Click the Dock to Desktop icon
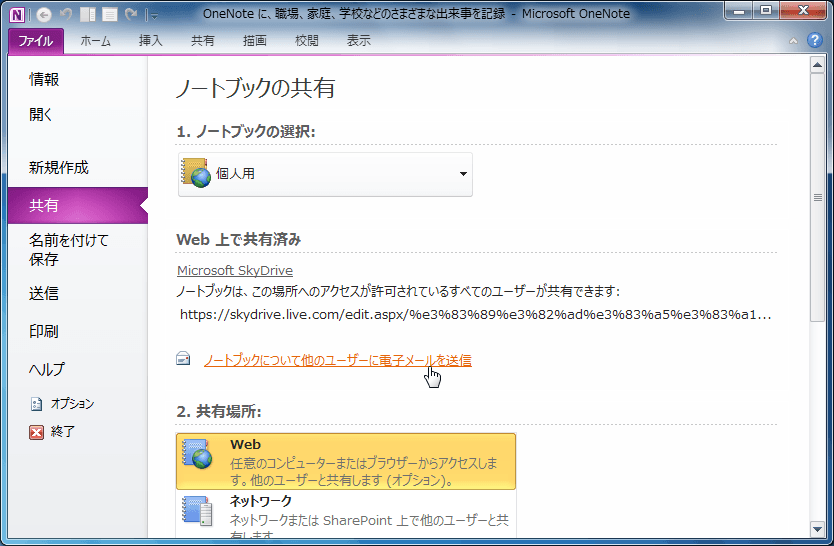 coord(88,14)
